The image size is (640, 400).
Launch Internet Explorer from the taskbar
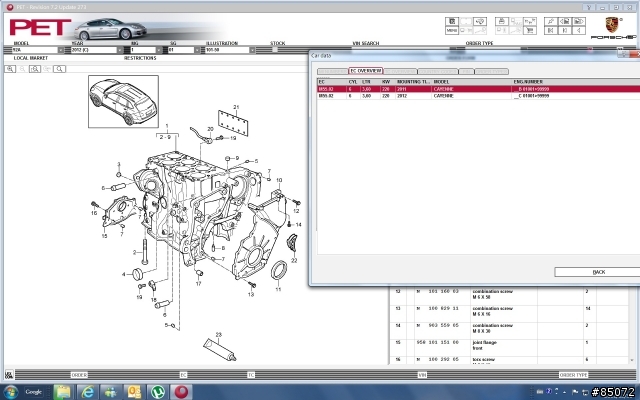click(87, 392)
